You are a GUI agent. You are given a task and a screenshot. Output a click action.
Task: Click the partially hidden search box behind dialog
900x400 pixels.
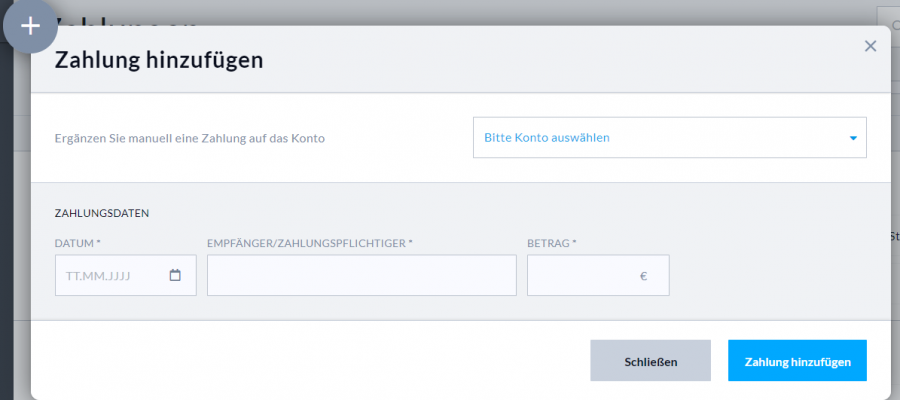coord(888,17)
